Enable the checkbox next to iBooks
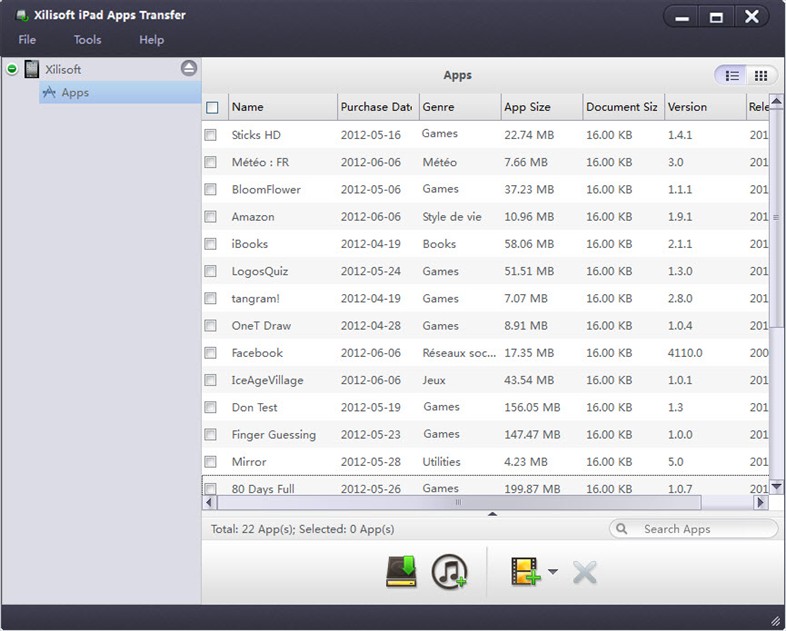The image size is (786, 631). (211, 244)
